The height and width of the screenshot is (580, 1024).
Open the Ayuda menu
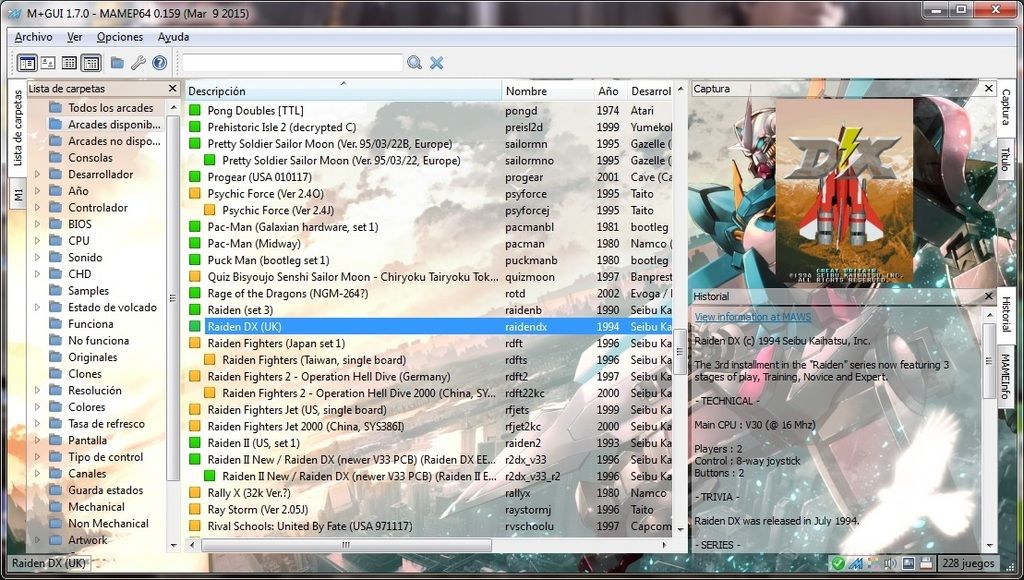(173, 37)
